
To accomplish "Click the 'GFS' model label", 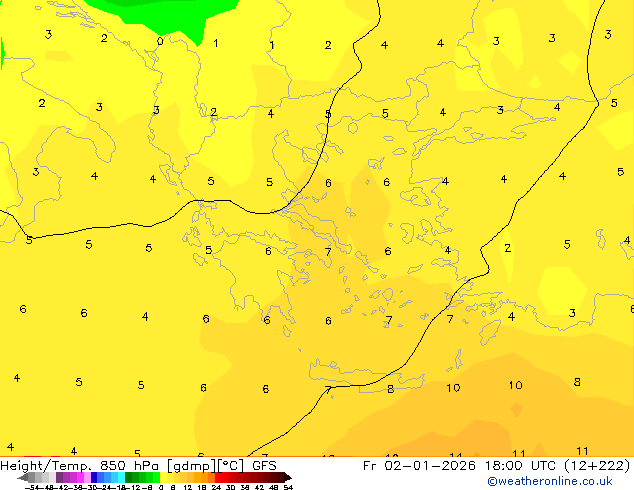I will pyautogui.click(x=264, y=465).
